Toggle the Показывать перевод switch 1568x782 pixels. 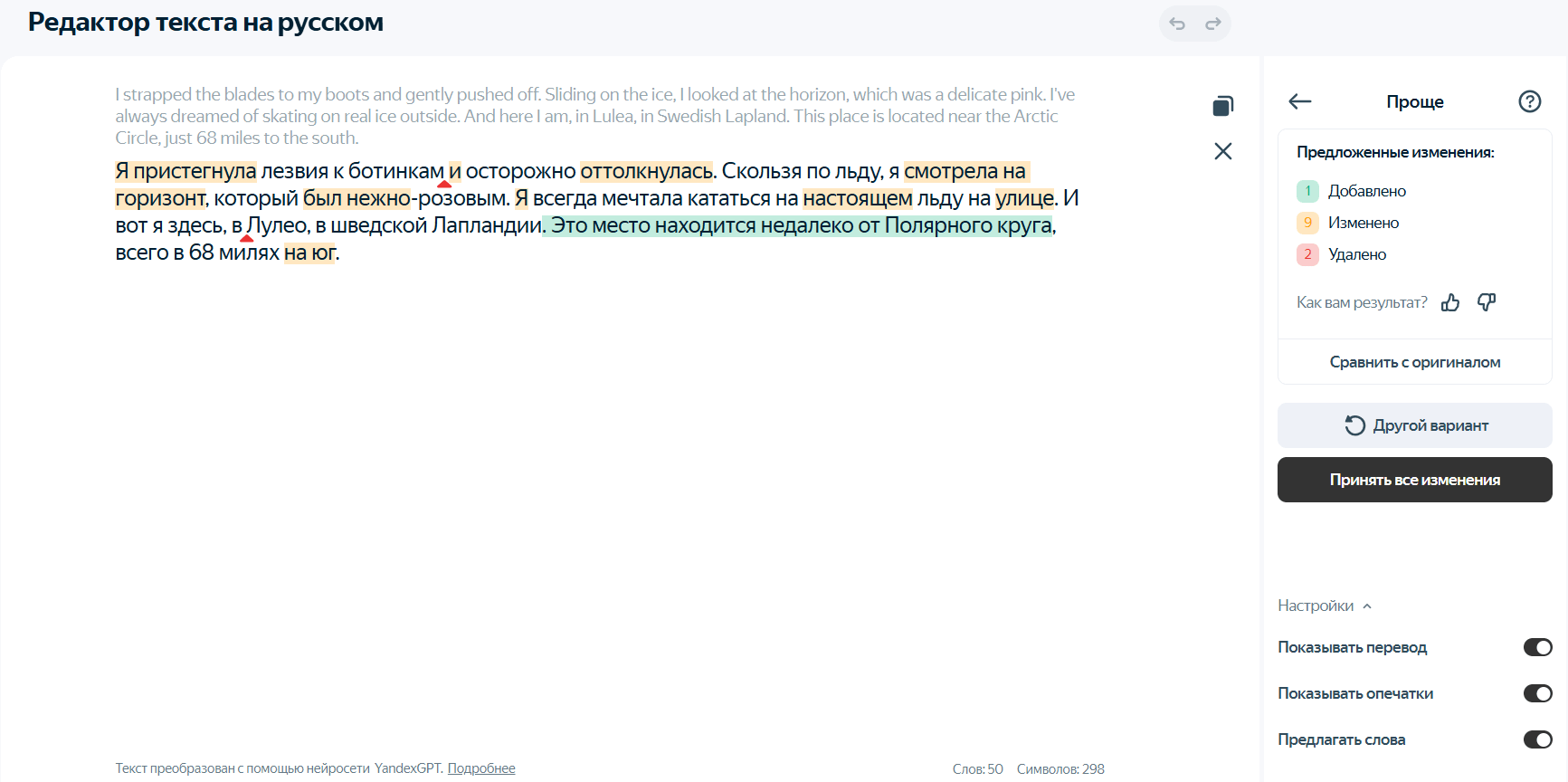1537,647
